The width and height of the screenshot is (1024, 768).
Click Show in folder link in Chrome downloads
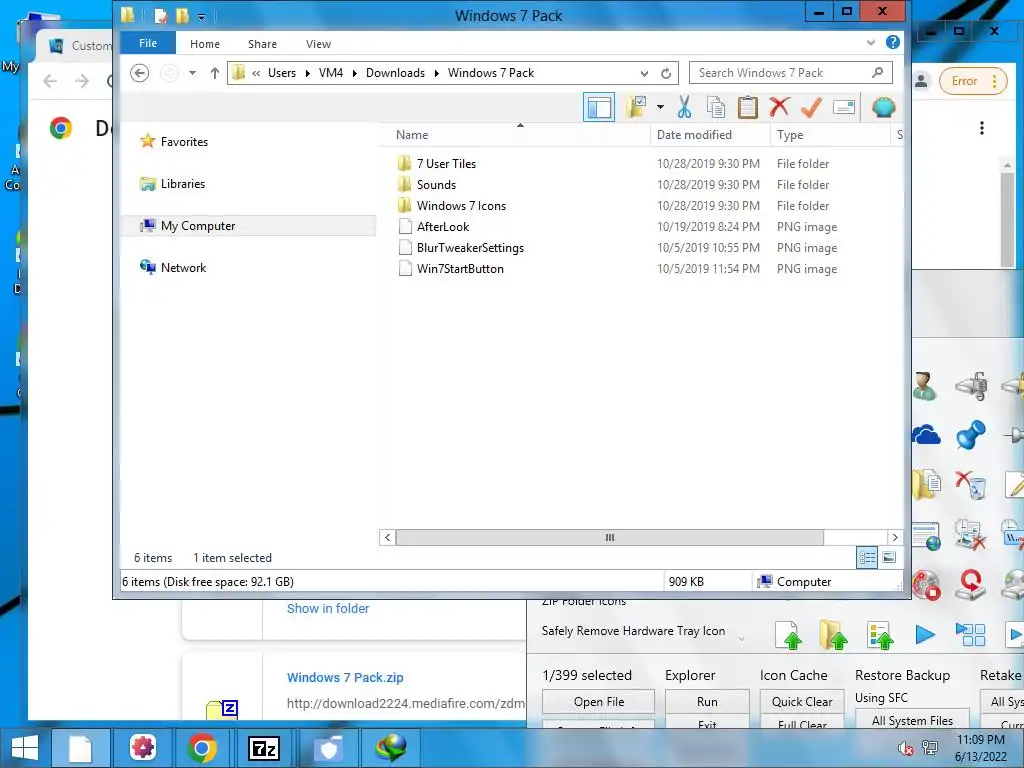[328, 608]
